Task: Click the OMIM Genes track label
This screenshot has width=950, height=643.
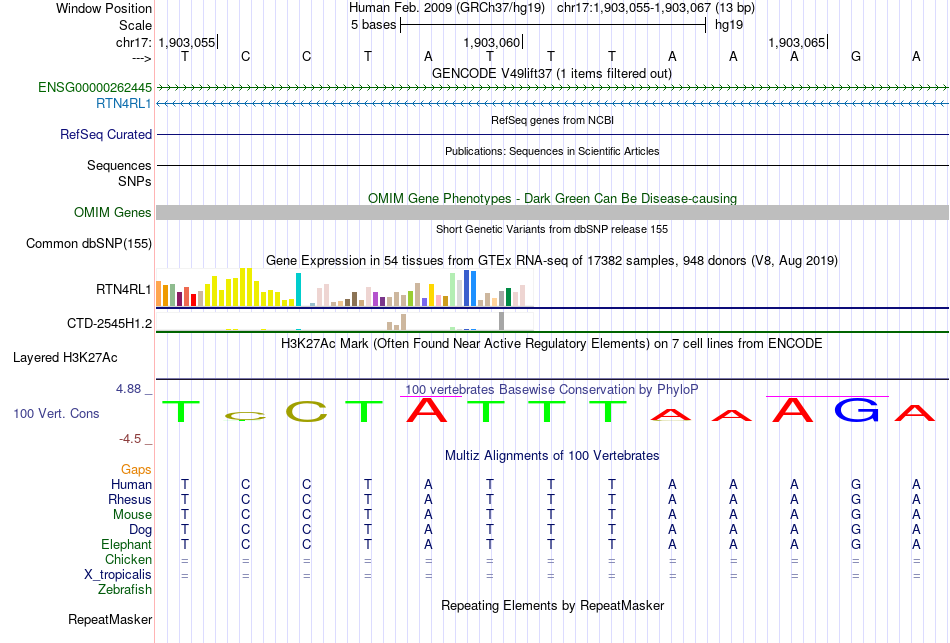Action: coord(113,213)
